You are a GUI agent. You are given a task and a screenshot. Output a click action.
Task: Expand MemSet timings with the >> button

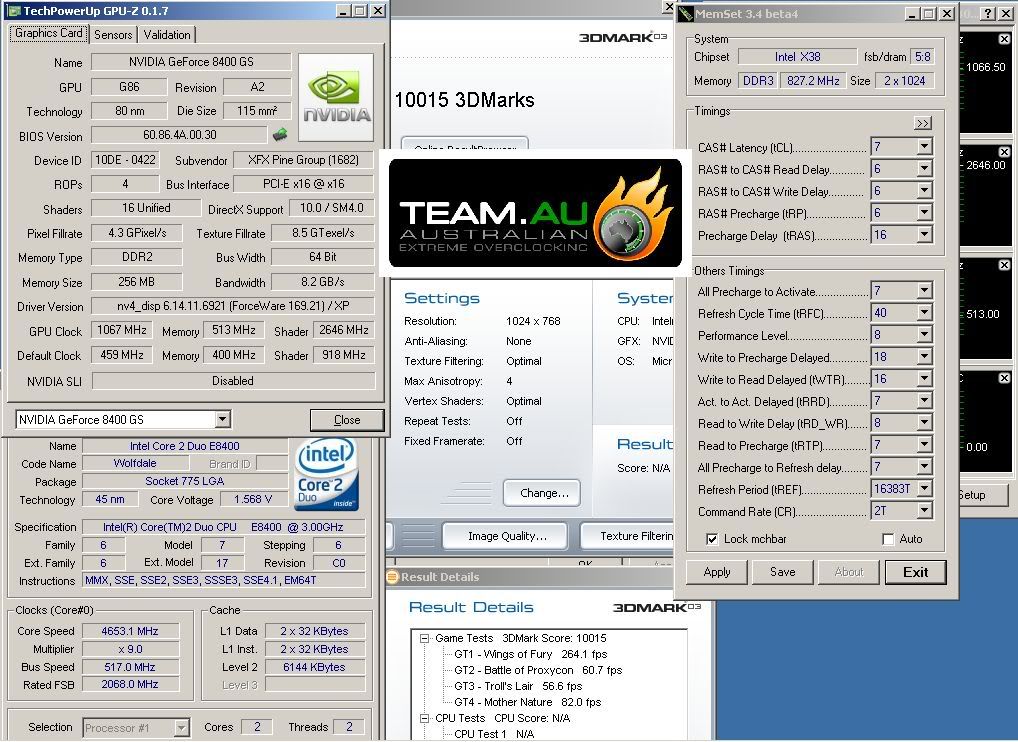coord(923,123)
